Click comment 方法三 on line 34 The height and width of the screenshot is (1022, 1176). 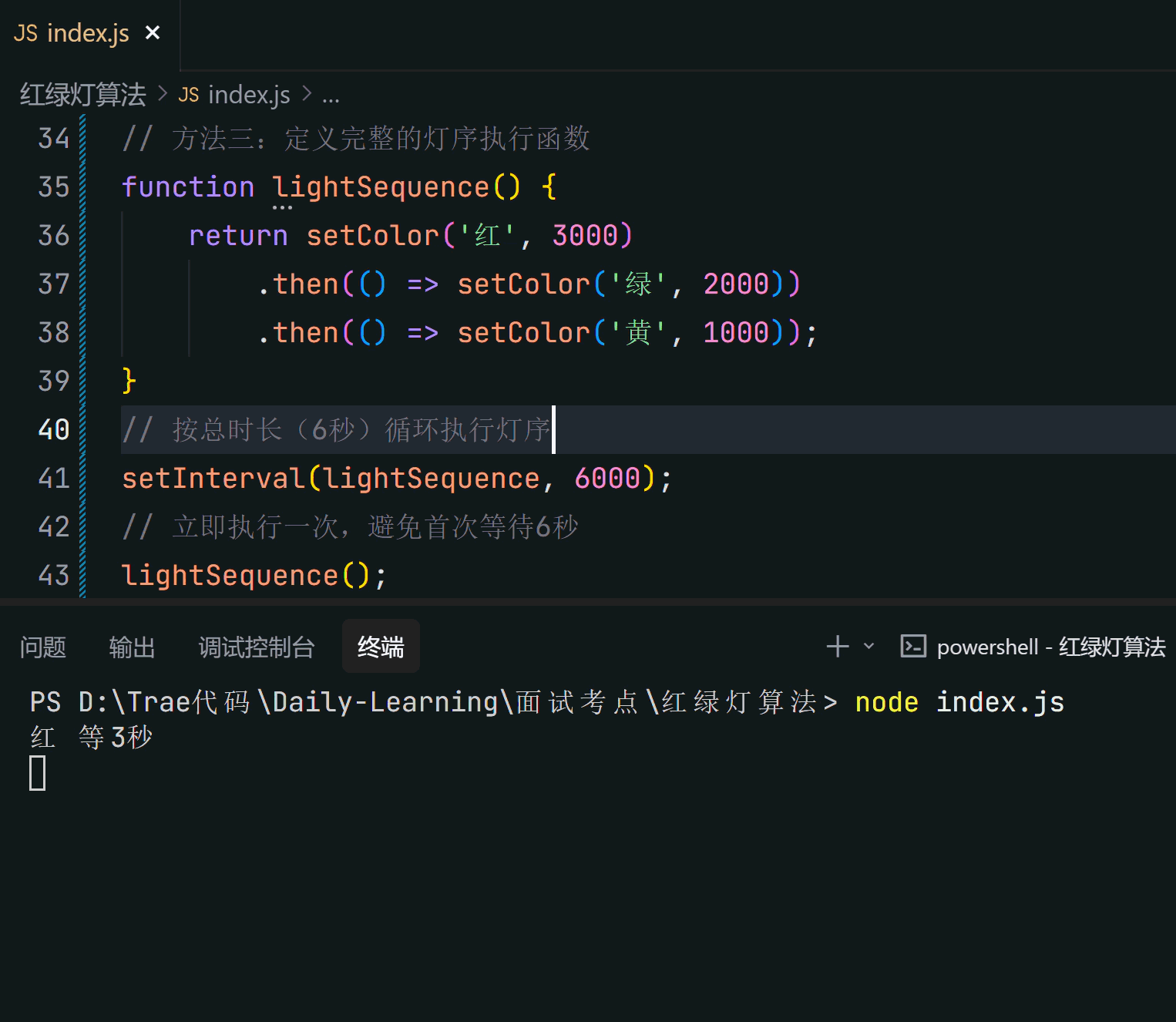pos(356,139)
